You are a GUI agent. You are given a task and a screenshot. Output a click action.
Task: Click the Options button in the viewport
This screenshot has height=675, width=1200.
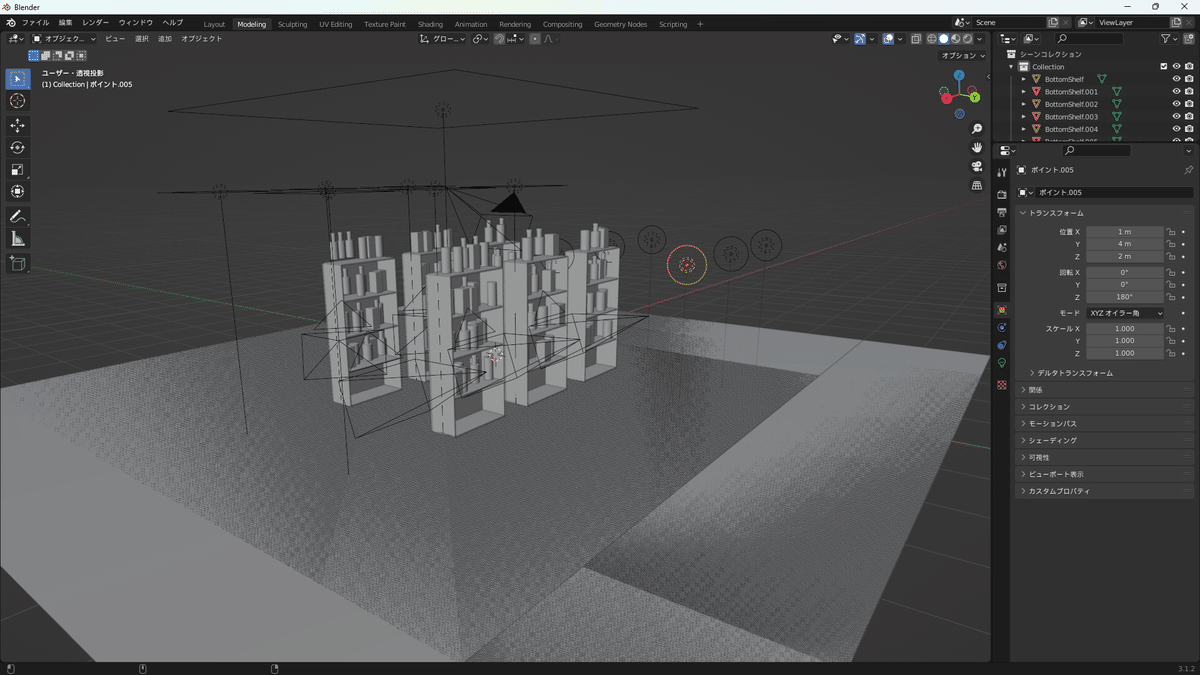click(x=961, y=56)
